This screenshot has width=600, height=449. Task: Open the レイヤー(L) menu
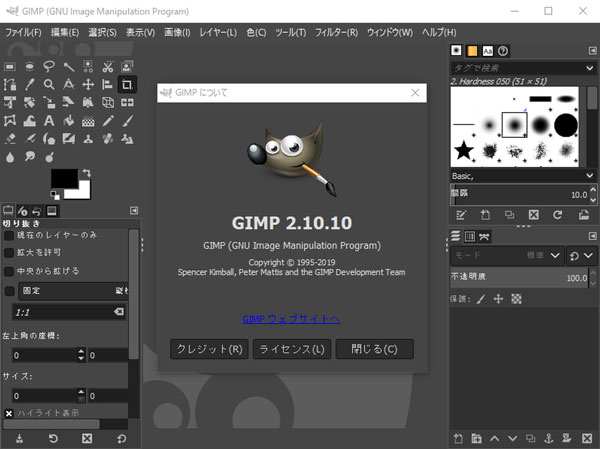tap(218, 33)
